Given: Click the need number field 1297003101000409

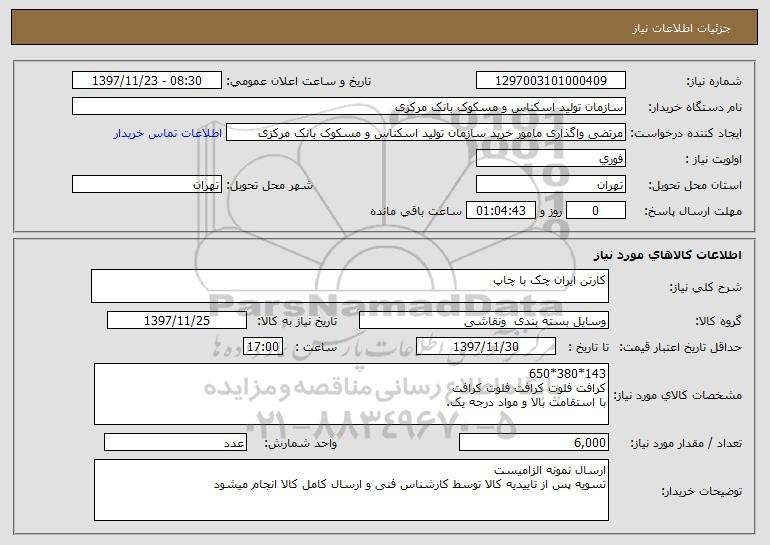Looking at the screenshot, I should [x=550, y=80].
